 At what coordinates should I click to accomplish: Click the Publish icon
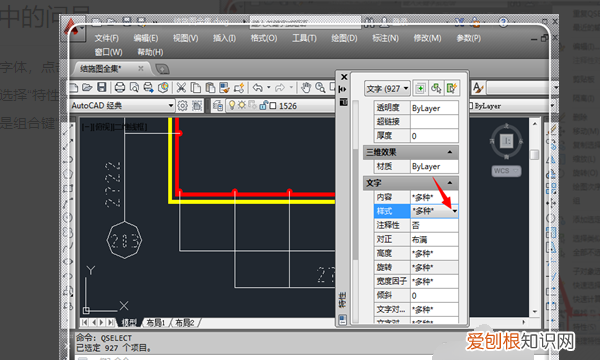(148, 88)
